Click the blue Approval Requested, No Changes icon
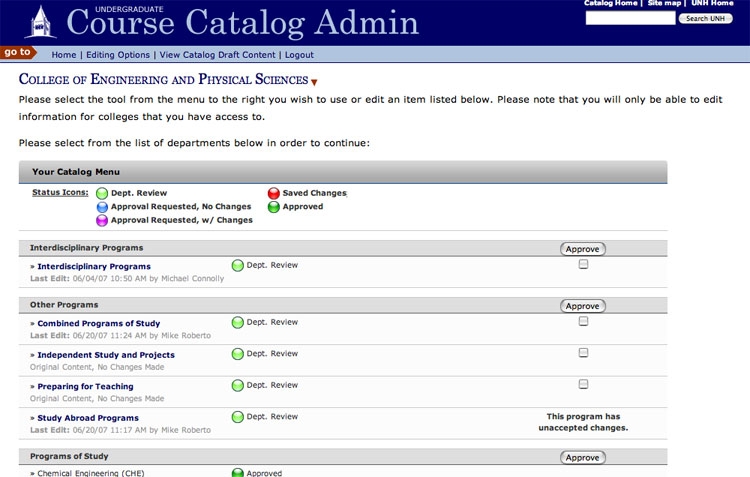The width and height of the screenshot is (750, 477). [x=102, y=207]
